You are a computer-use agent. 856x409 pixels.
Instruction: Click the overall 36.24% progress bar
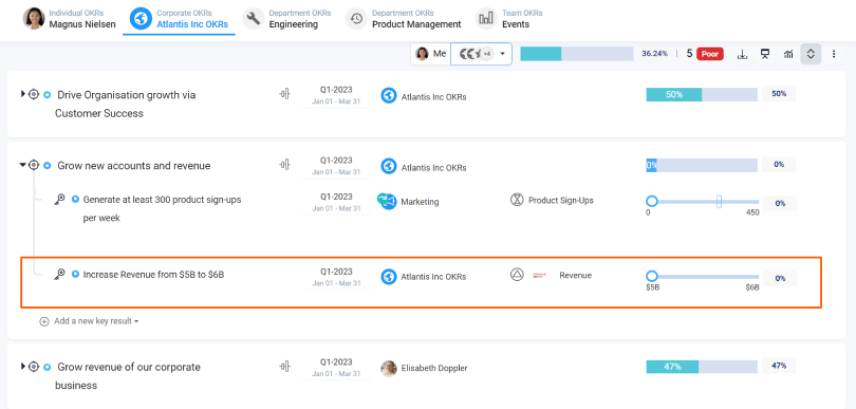click(x=576, y=54)
